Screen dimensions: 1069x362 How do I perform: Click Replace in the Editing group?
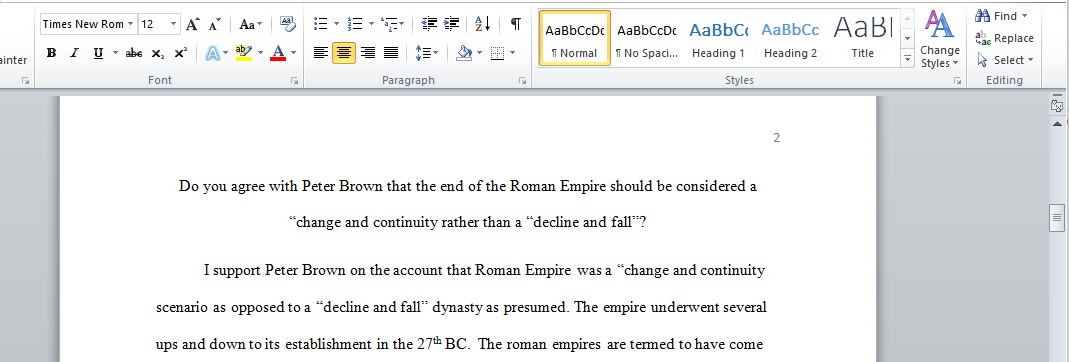pos(1004,38)
